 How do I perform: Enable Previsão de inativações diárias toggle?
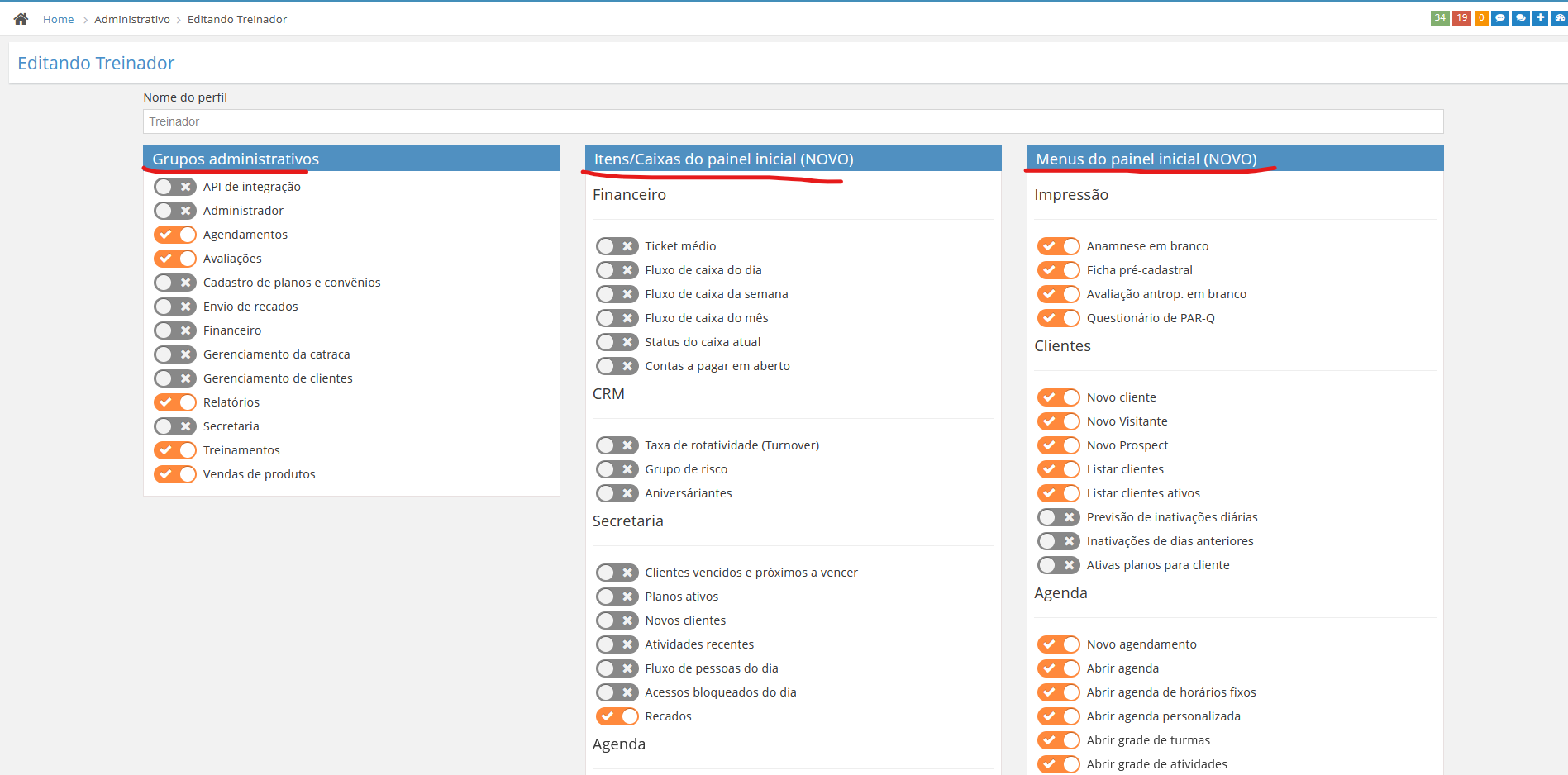point(1058,517)
